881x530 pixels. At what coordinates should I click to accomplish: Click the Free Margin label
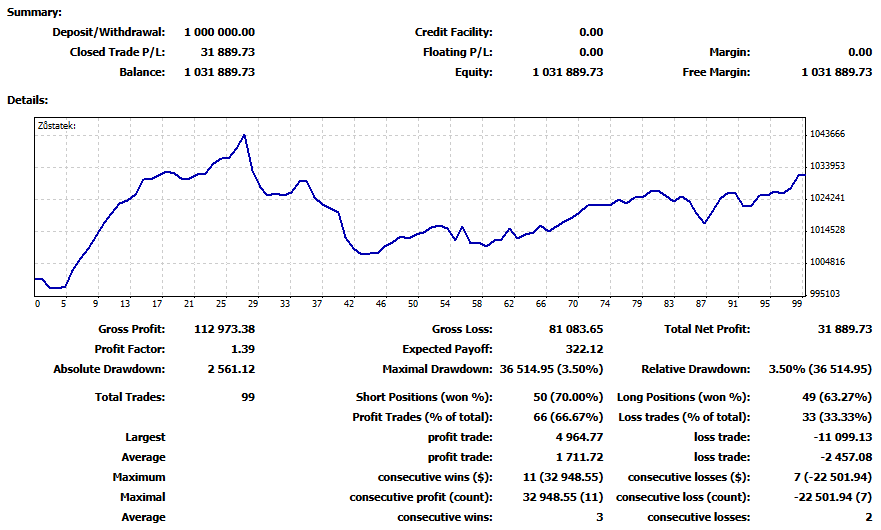pyautogui.click(x=716, y=72)
